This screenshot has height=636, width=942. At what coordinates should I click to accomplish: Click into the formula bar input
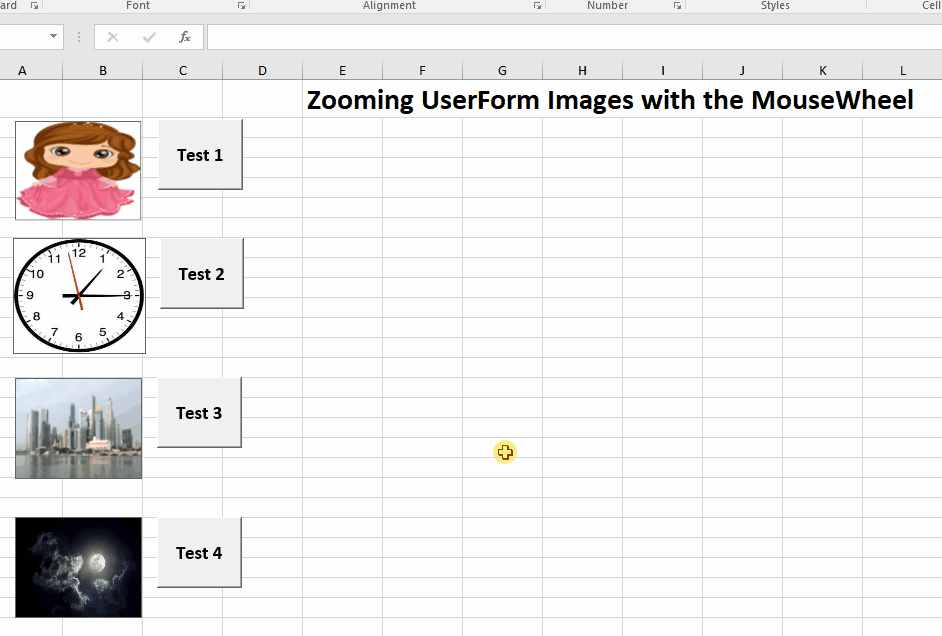coord(570,37)
